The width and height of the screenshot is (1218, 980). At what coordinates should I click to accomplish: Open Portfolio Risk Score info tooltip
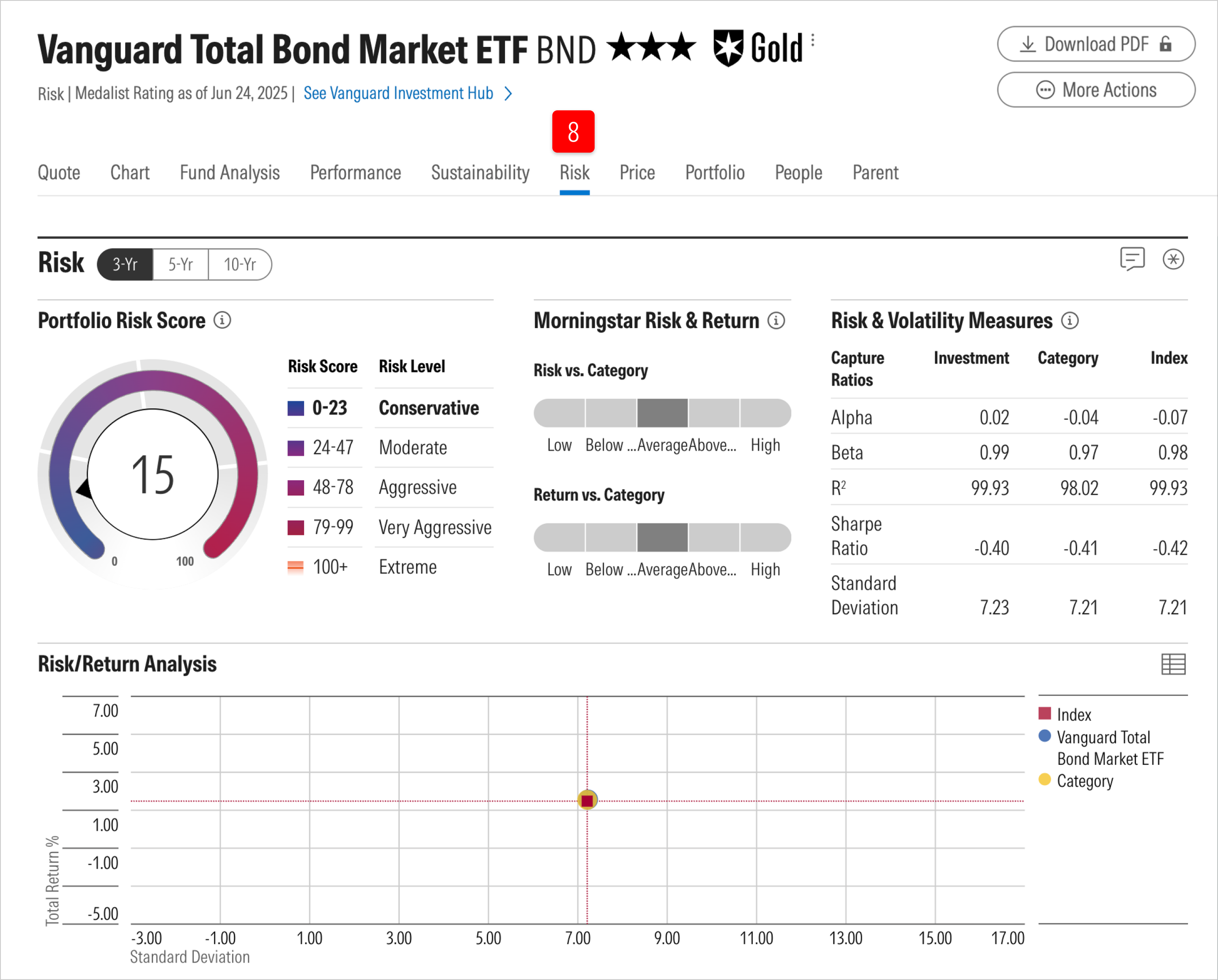222,320
